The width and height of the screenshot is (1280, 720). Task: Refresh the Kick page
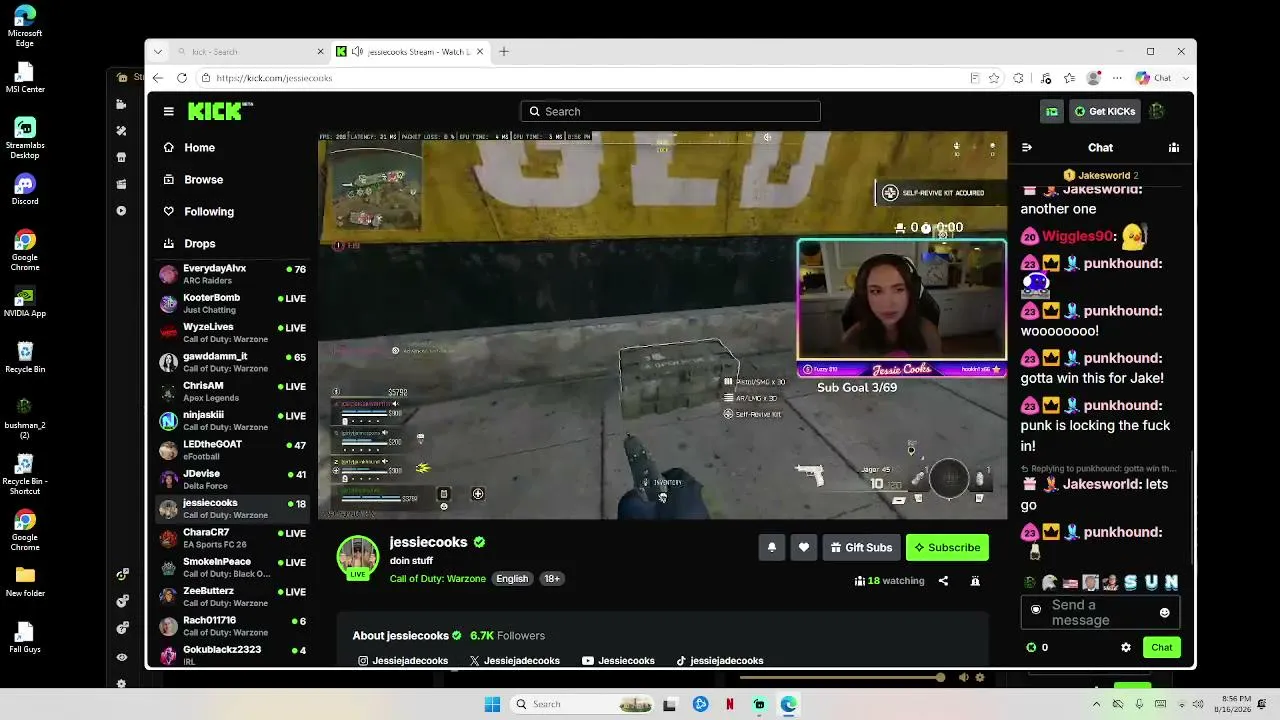coord(182,78)
